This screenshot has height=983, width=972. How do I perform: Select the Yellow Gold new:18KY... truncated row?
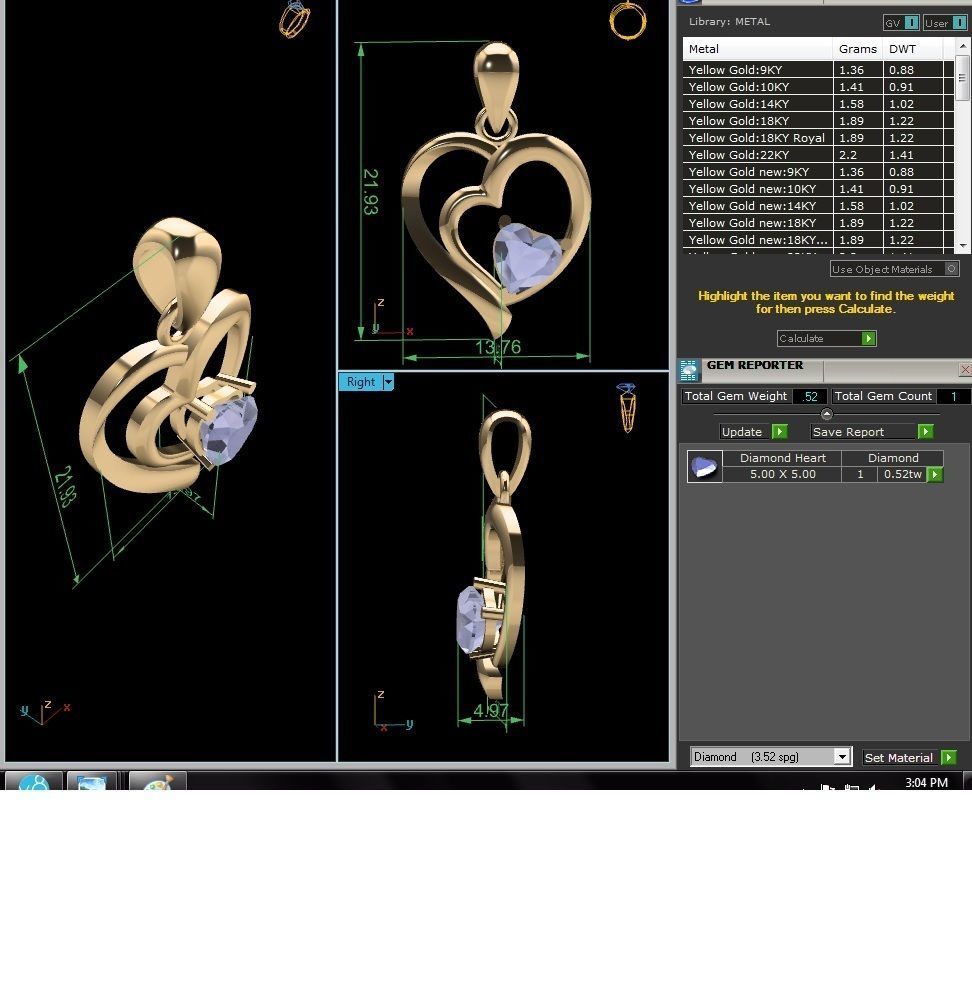point(818,239)
